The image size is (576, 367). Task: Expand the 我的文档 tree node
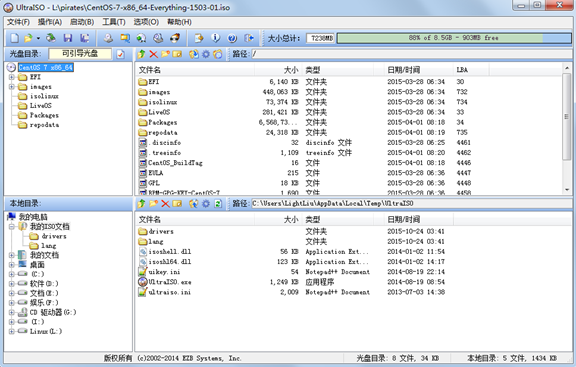pyautogui.click(x=11, y=255)
